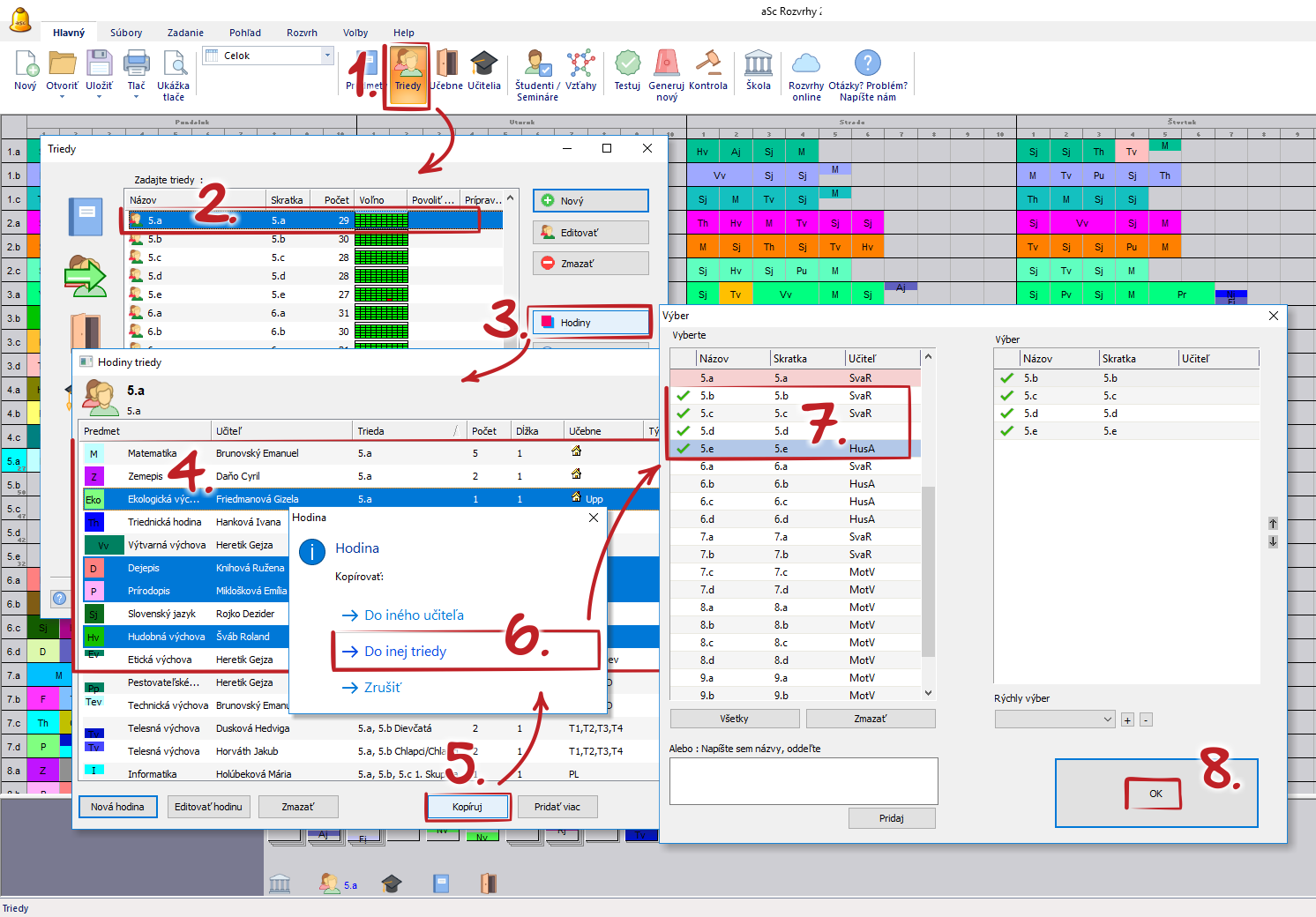This screenshot has width=1316, height=917.
Task: Open the Zadanie ribbon tab
Action: [x=185, y=33]
